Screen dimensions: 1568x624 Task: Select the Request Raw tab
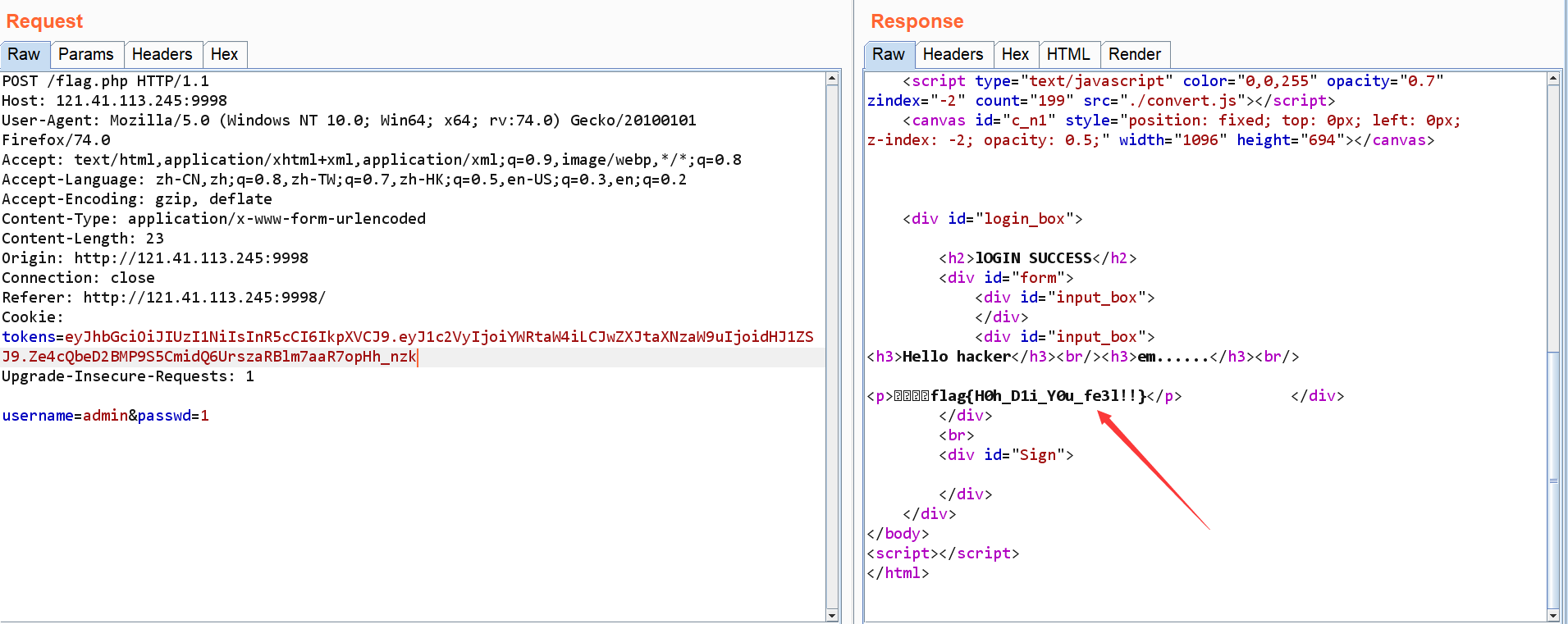point(25,54)
